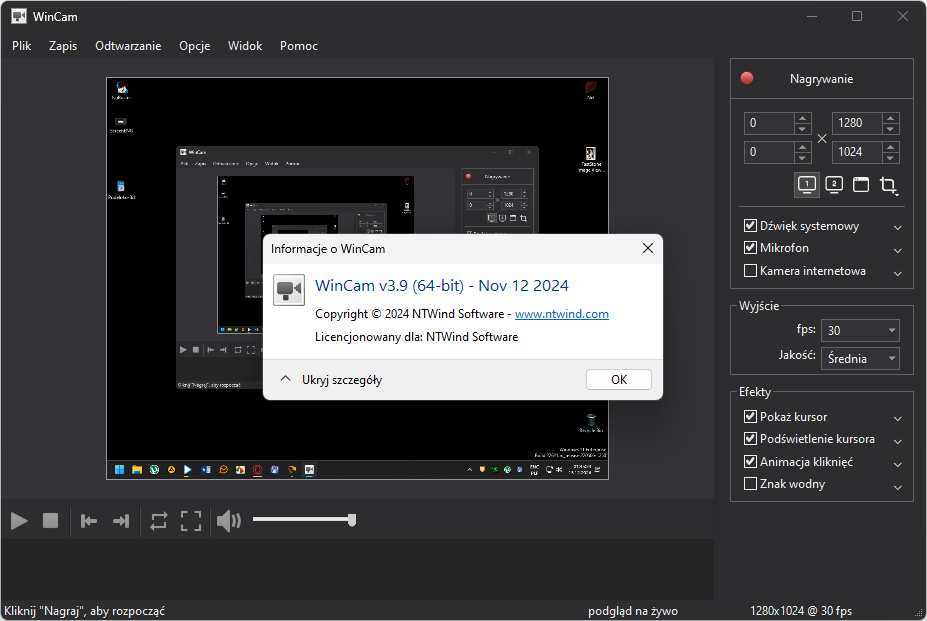Expand Kamera internetowa options chevron
Screen dimensions: 927x621
pos(897,273)
